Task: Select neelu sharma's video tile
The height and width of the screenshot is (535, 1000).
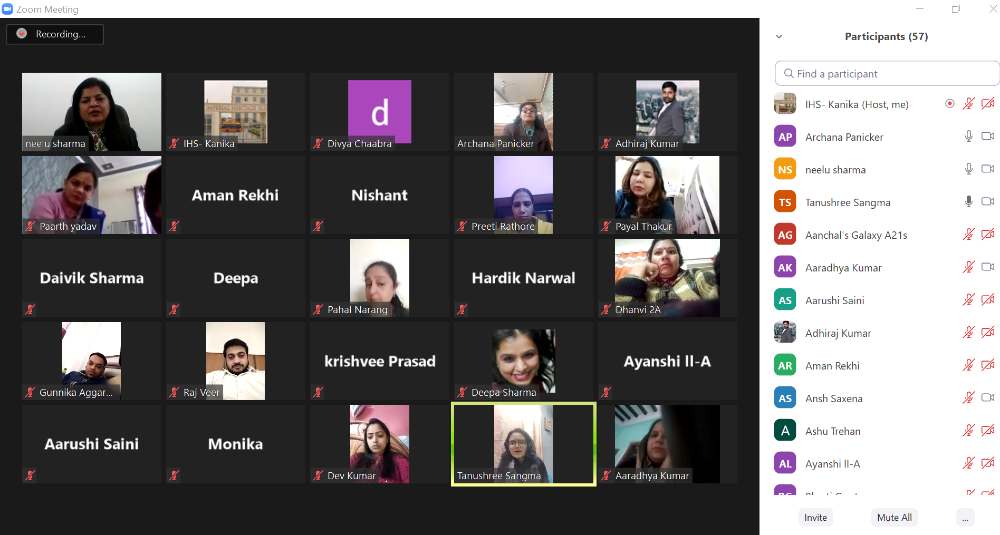Action: click(92, 112)
